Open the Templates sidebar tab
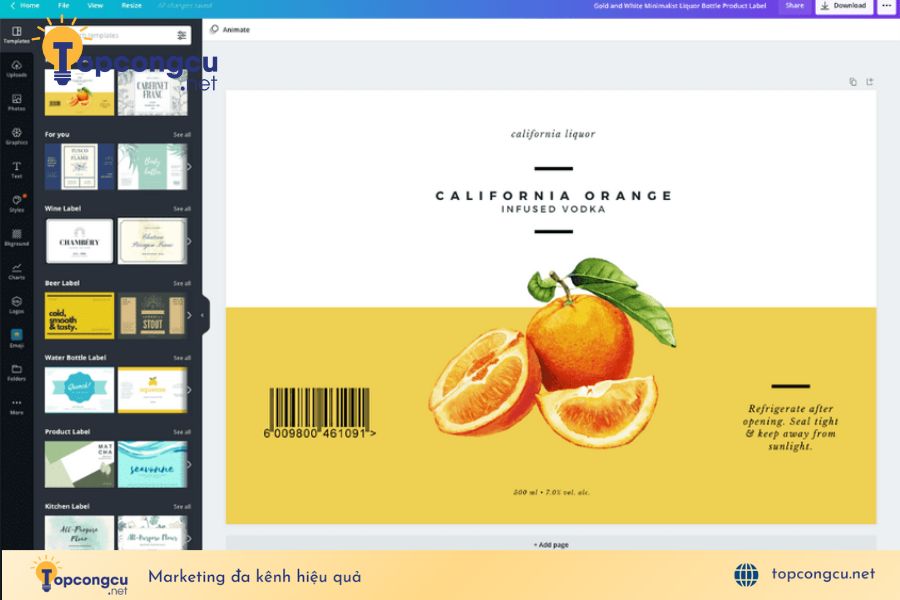 point(17,34)
